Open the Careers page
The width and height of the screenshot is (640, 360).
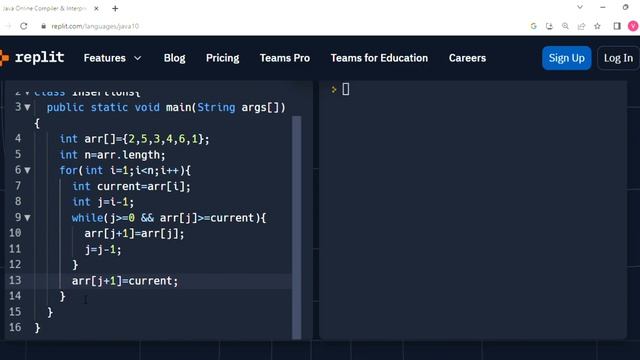467,58
